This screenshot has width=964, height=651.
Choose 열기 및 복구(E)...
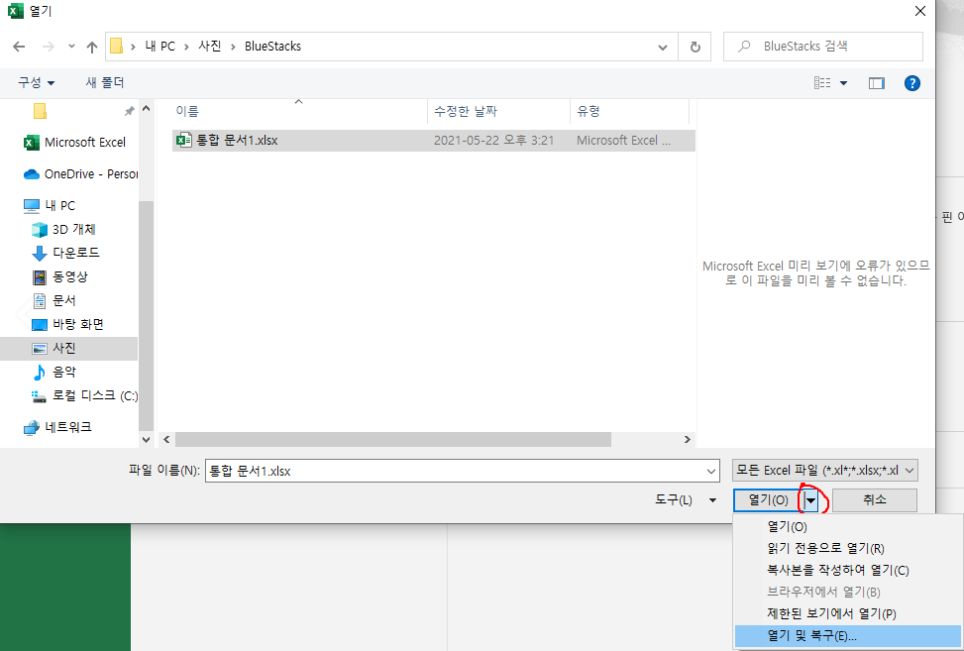coord(848,636)
